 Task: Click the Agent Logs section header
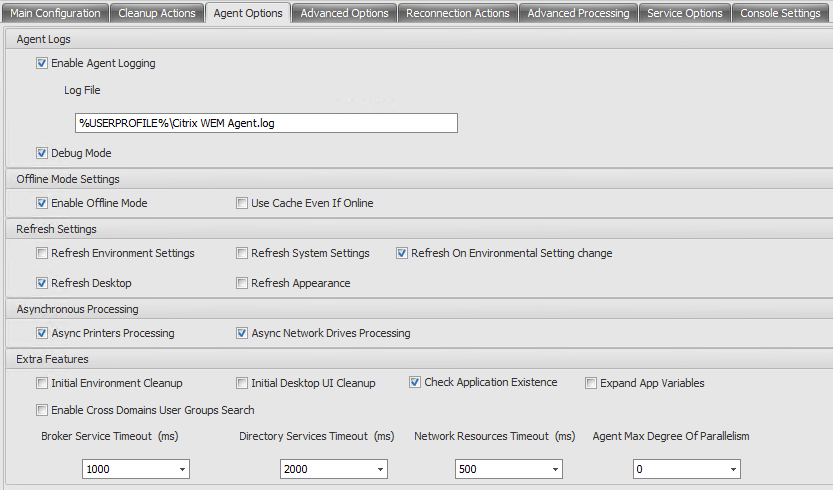44,39
